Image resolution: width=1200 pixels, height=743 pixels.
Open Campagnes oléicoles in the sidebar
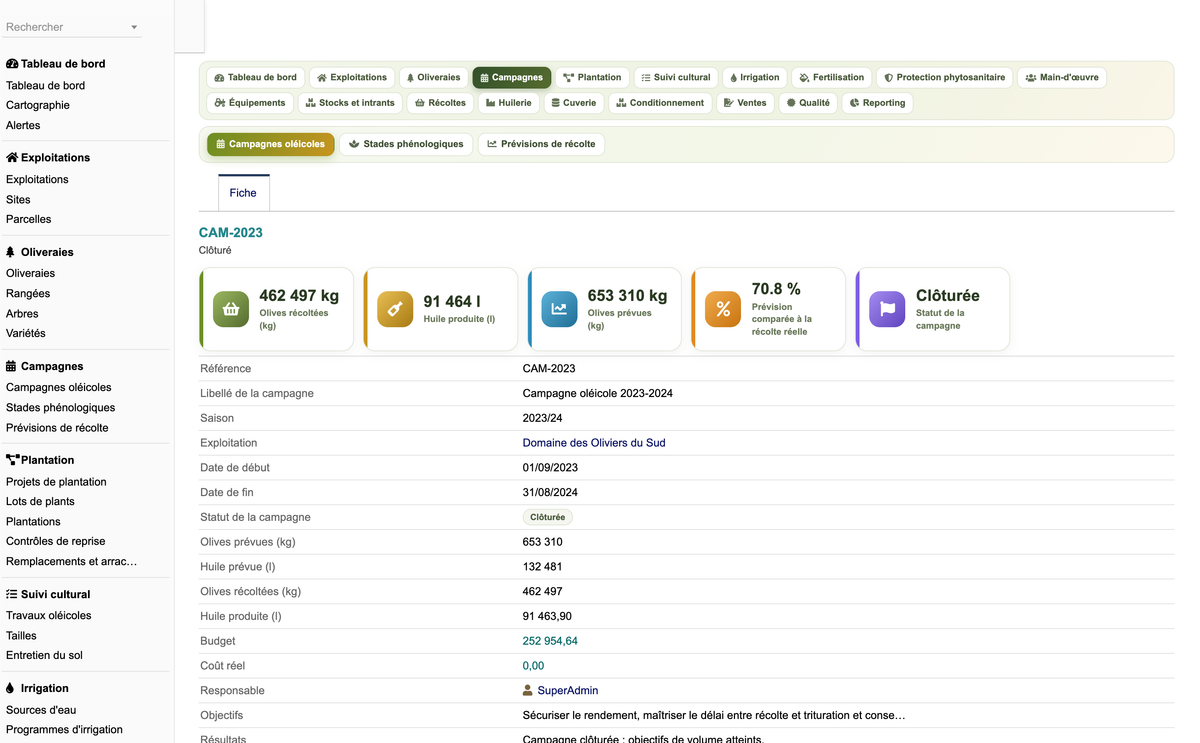click(x=59, y=387)
